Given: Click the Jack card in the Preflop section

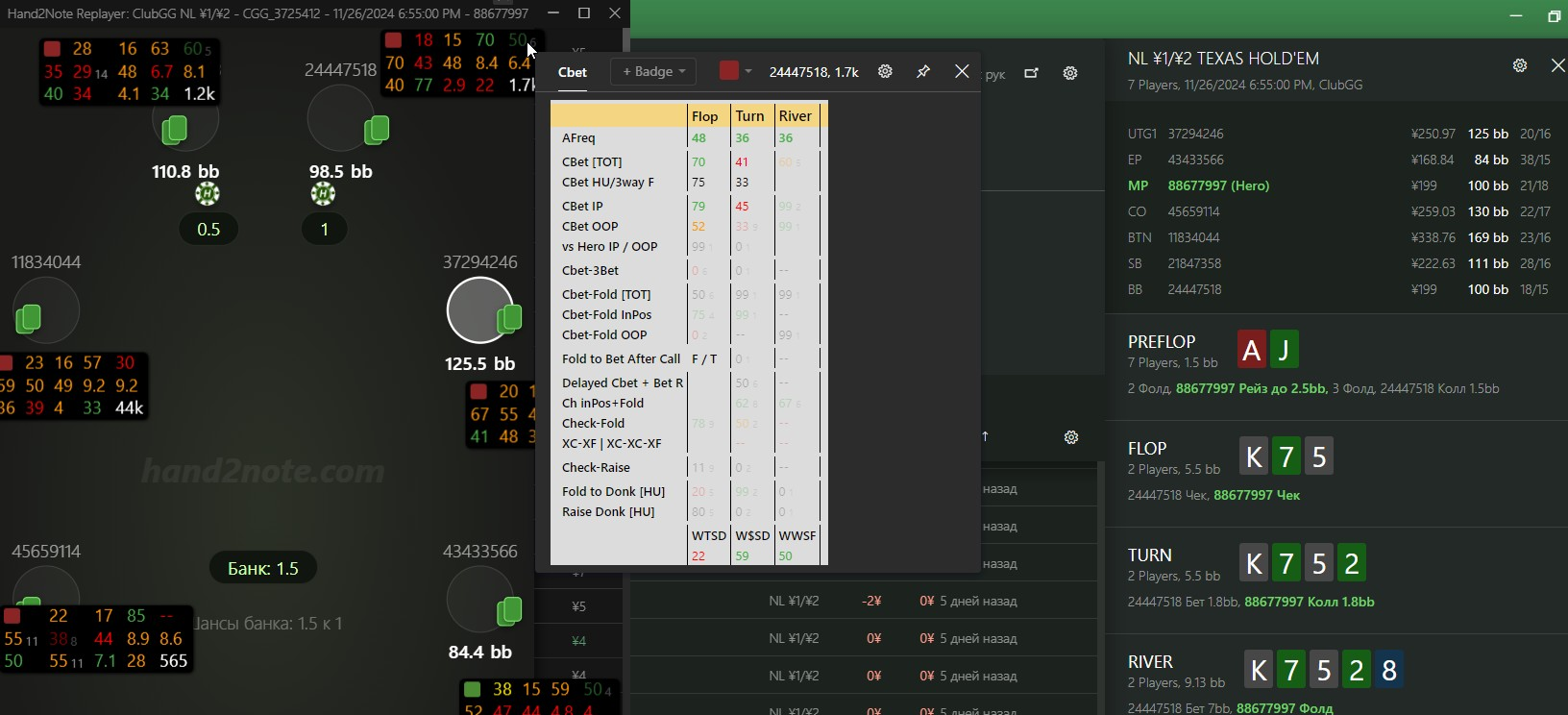Looking at the screenshot, I should tap(1284, 350).
